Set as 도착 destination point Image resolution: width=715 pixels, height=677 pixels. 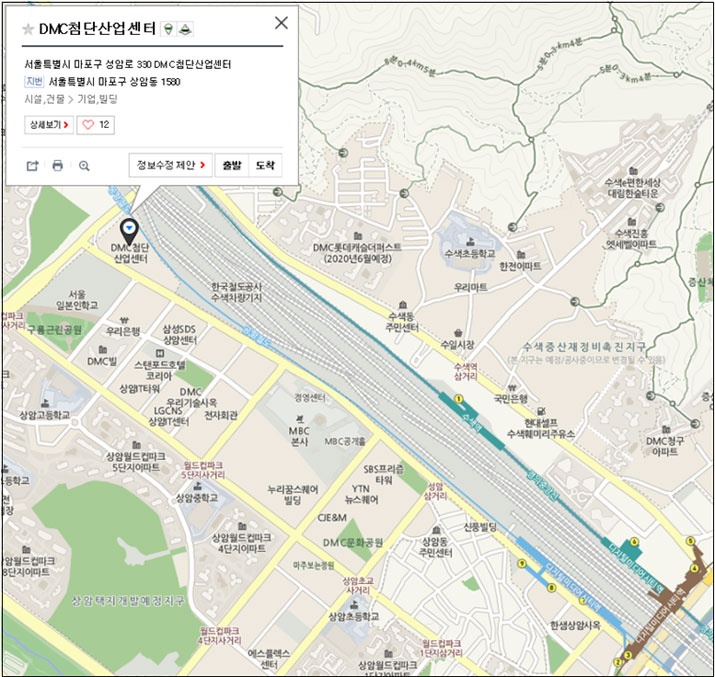click(x=264, y=165)
